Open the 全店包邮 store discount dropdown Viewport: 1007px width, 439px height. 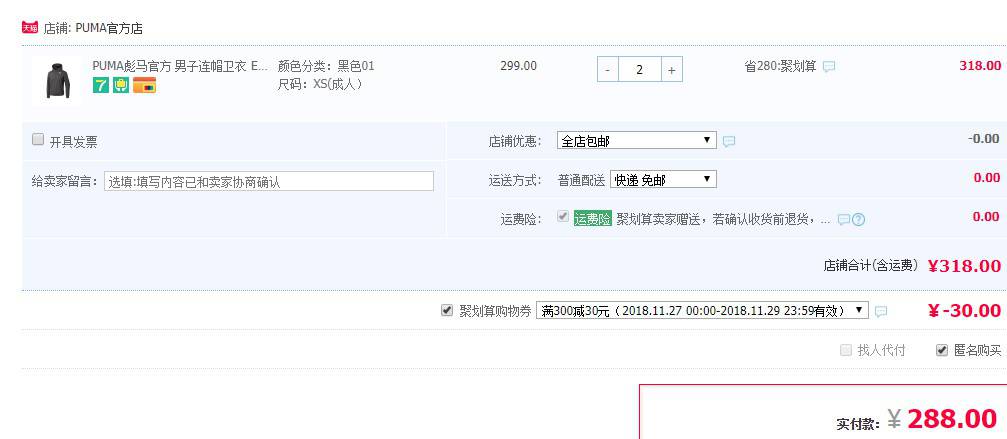[636, 141]
